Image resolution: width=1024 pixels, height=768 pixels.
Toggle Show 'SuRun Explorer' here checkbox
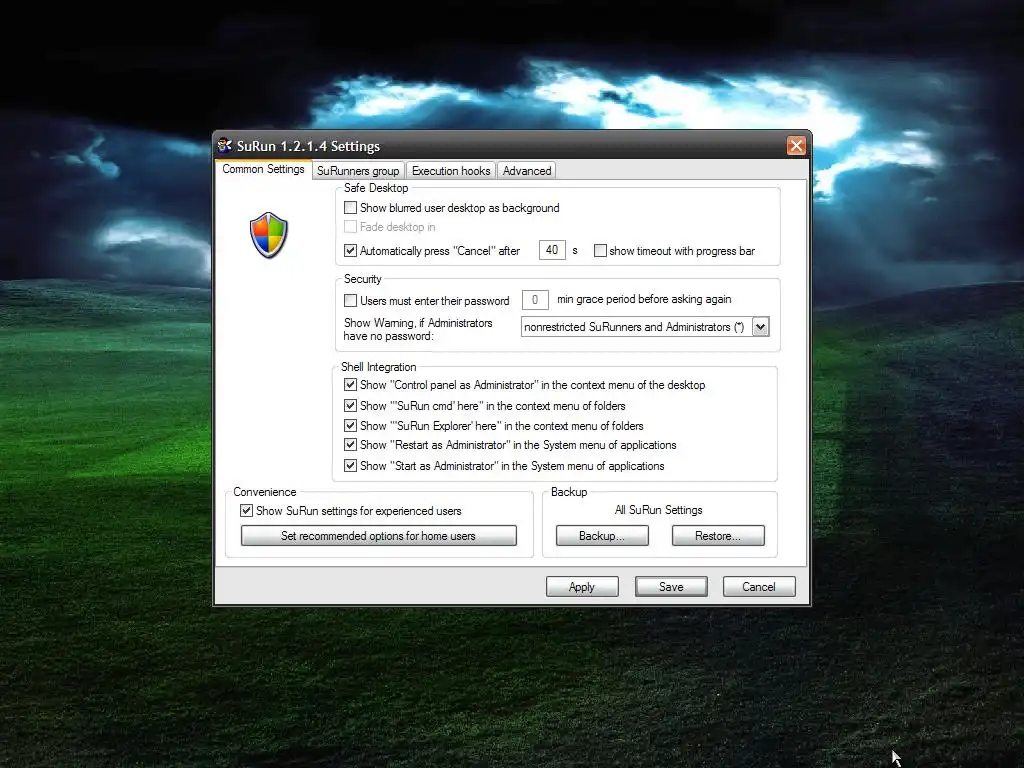coord(351,426)
